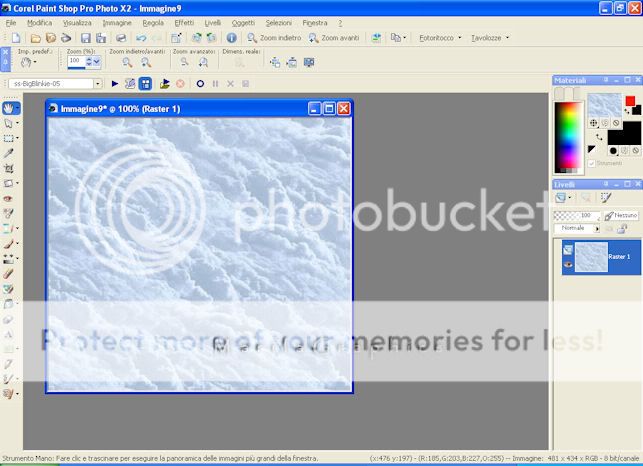Click the Fit window to image icon
643x466 pixels.
(275, 62)
